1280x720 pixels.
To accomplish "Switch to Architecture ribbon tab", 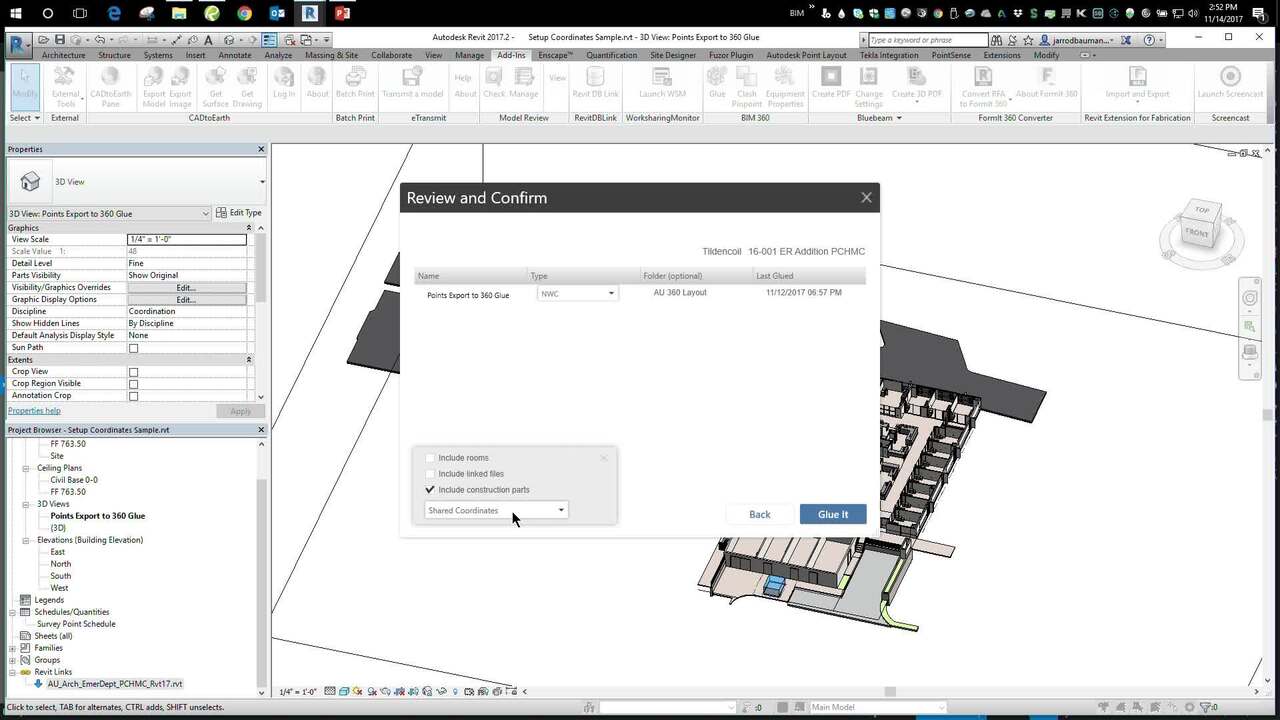I will pos(63,55).
